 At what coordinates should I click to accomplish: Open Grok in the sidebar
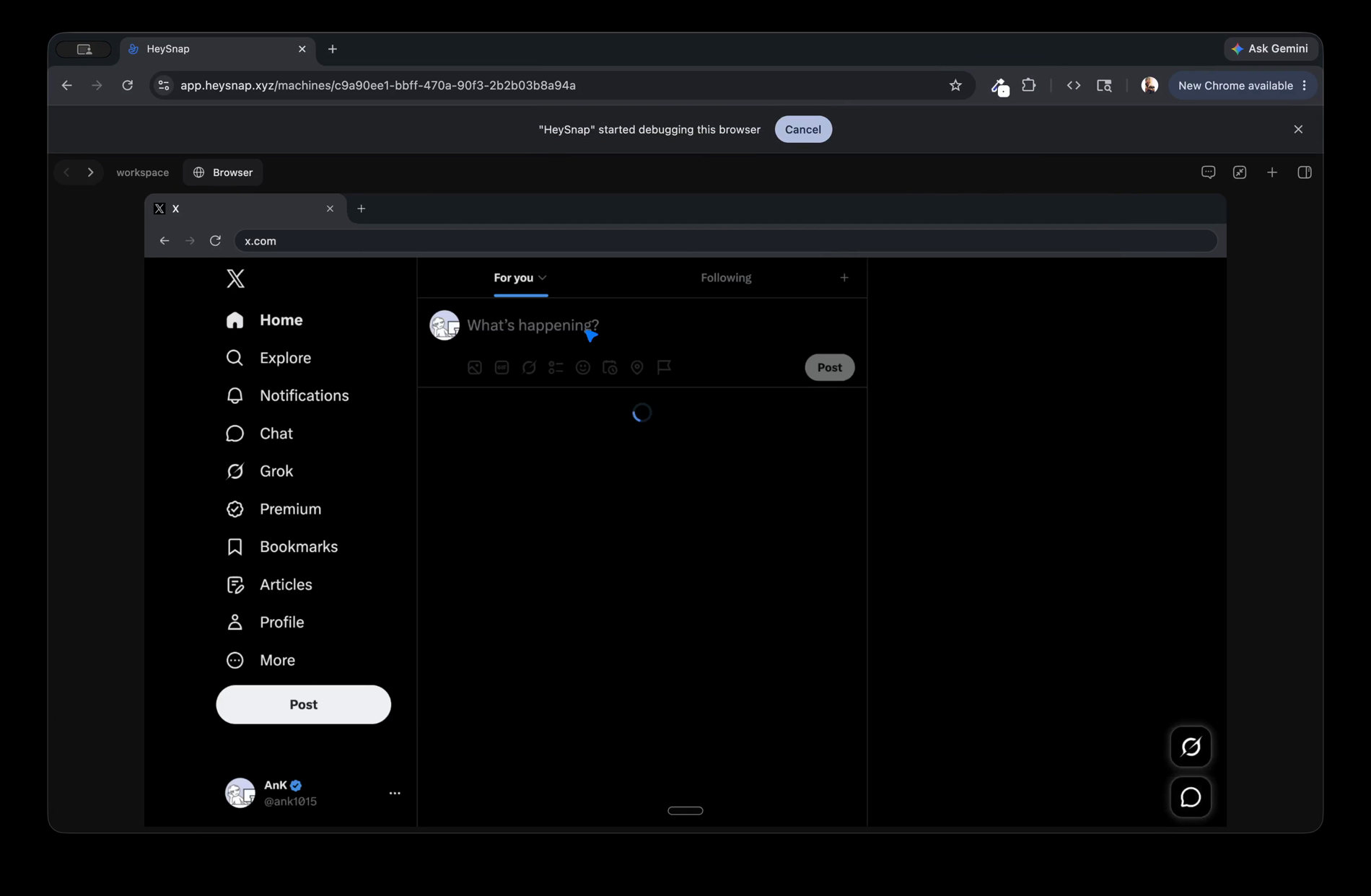(259, 471)
